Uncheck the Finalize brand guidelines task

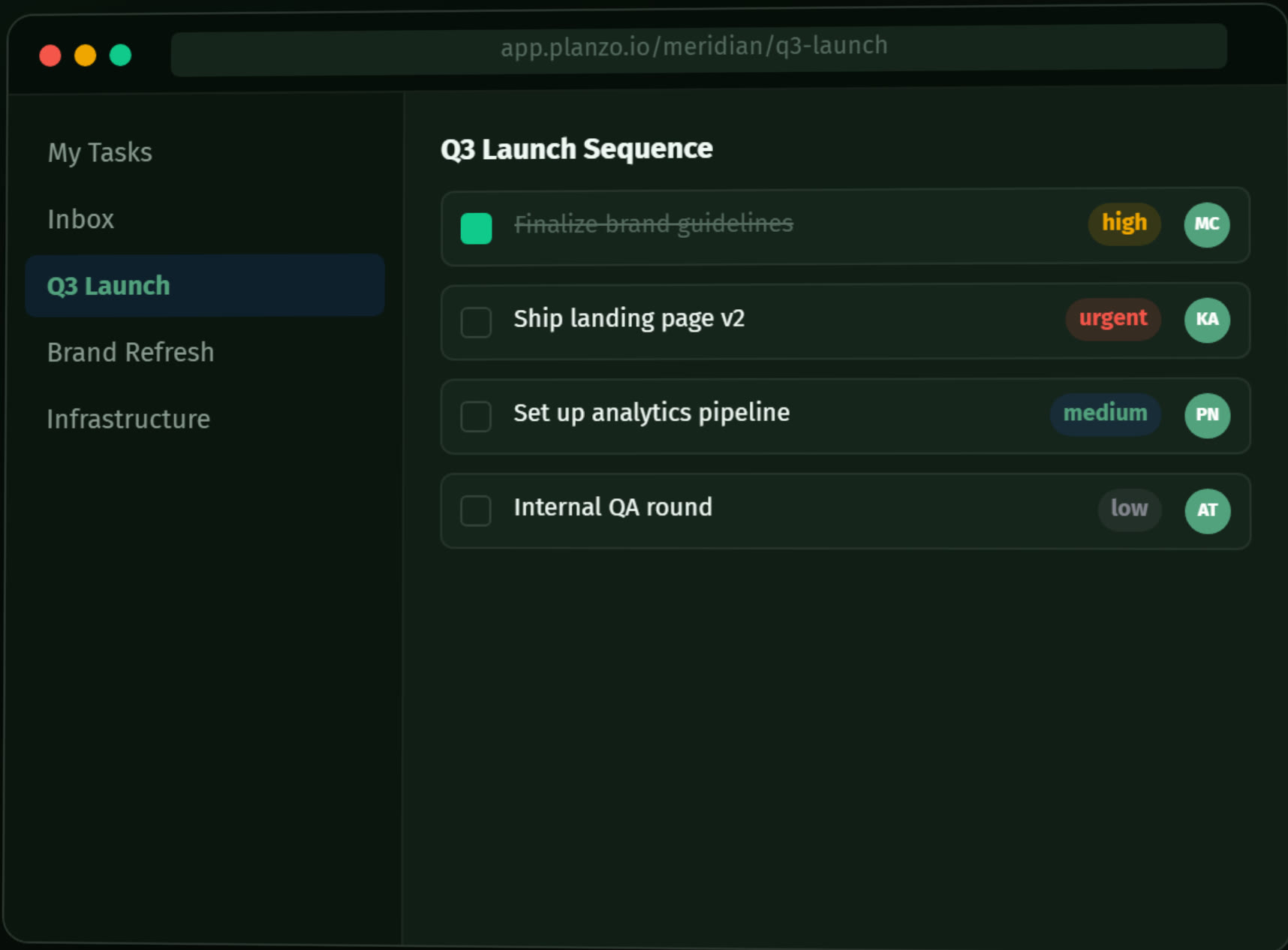click(x=476, y=228)
